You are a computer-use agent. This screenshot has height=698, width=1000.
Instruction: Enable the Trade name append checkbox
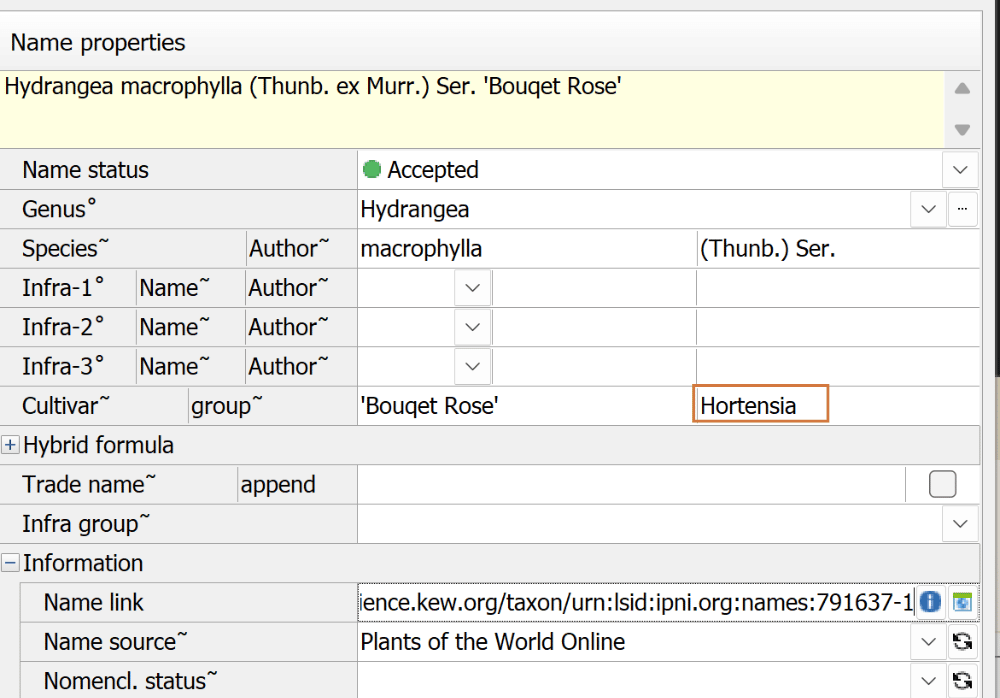[942, 484]
